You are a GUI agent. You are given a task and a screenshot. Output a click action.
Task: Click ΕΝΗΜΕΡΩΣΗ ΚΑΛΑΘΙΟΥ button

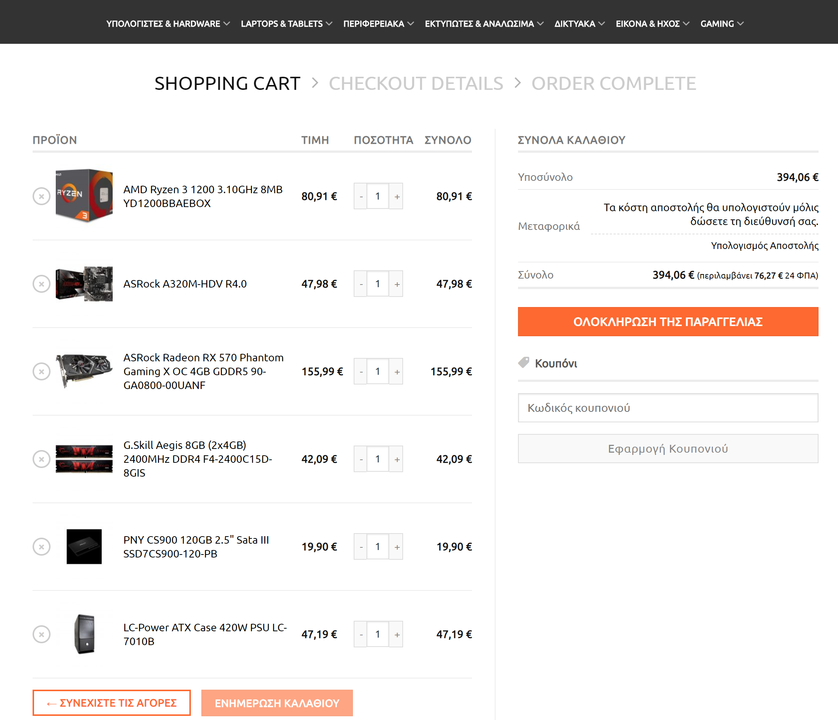[277, 703]
